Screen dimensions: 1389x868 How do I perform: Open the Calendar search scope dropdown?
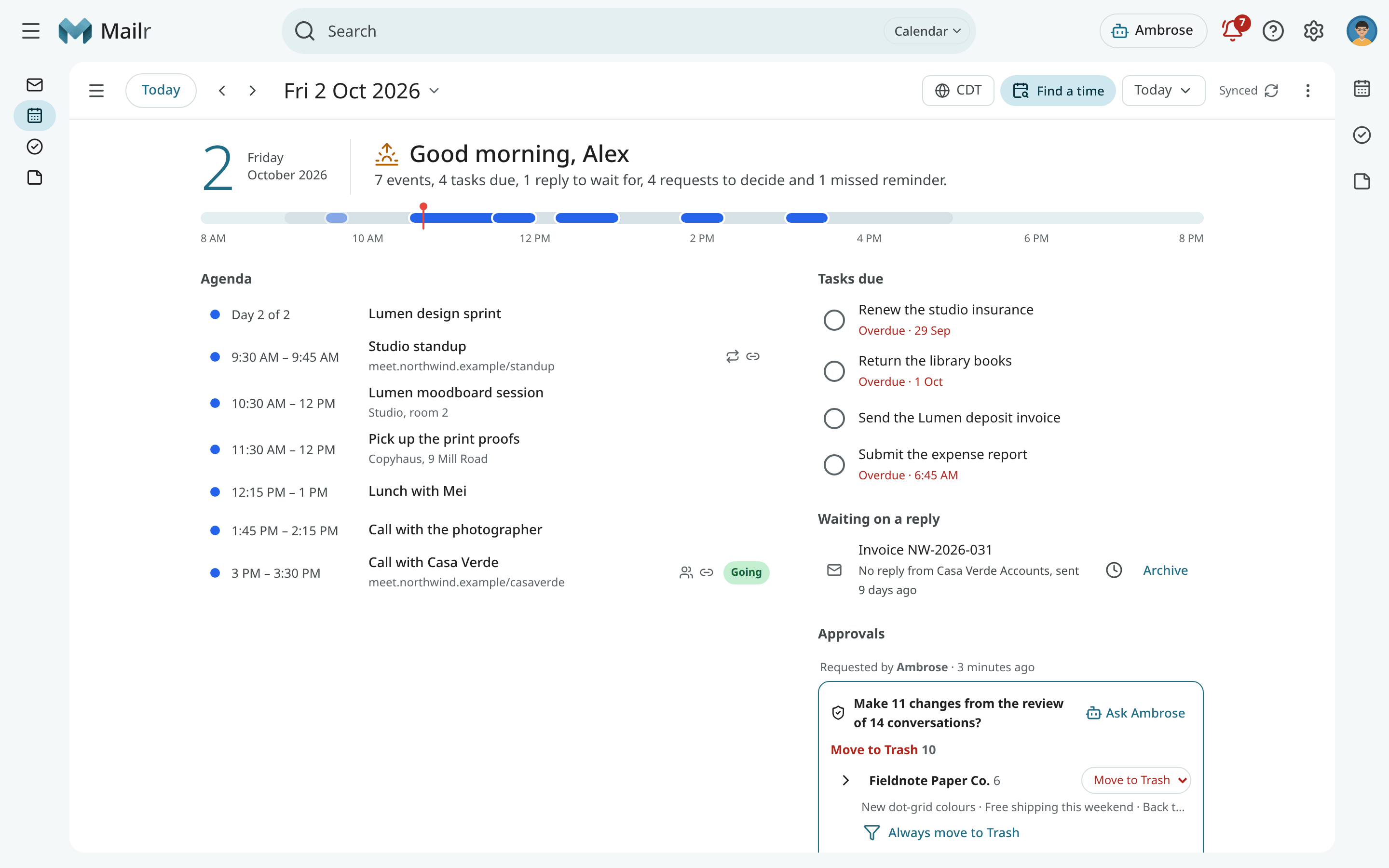tap(926, 31)
